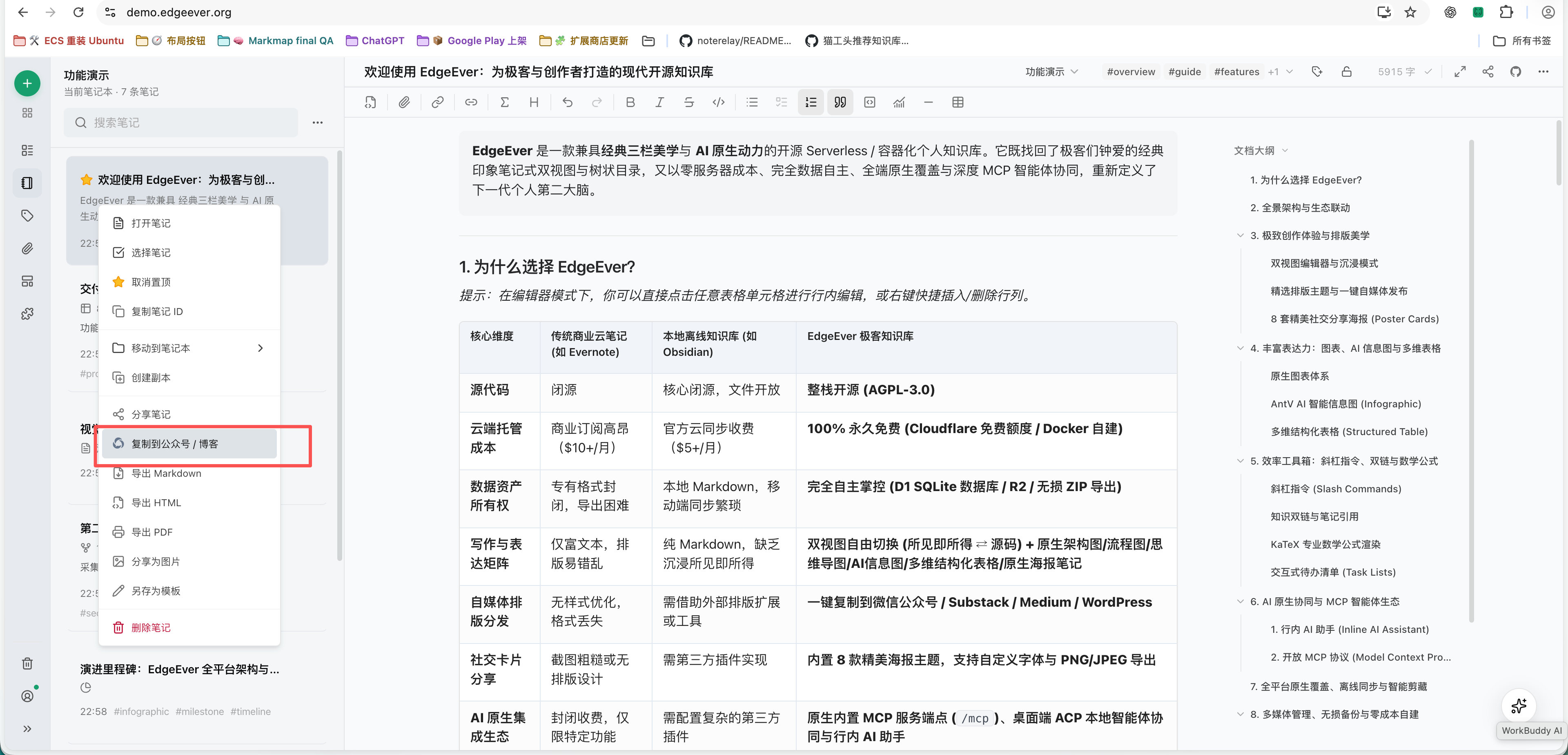
Task: Collapse outline section 3. 极致创作体验与排版美学
Action: tap(1240, 236)
